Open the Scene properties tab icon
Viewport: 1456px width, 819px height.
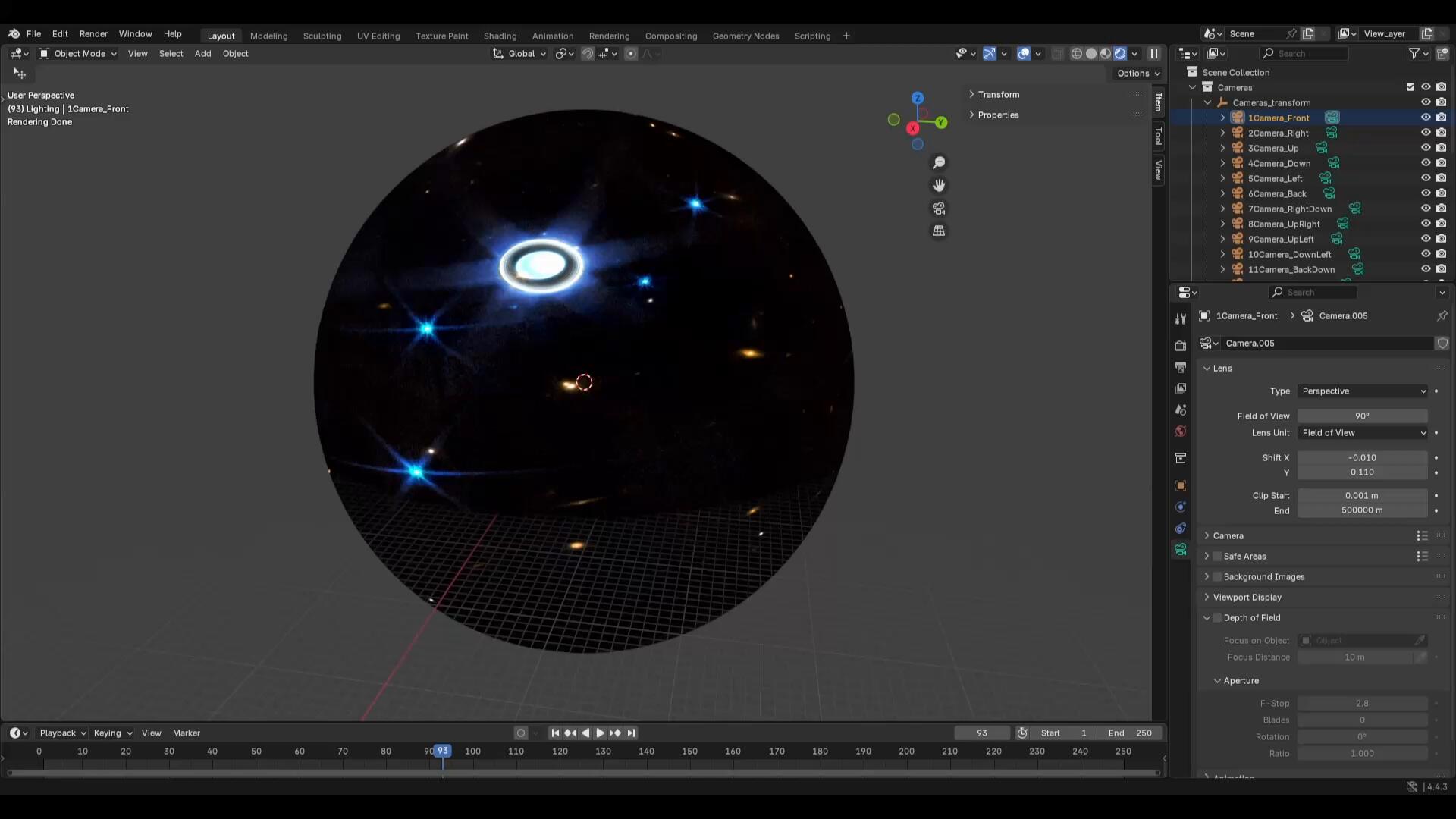(x=1181, y=409)
